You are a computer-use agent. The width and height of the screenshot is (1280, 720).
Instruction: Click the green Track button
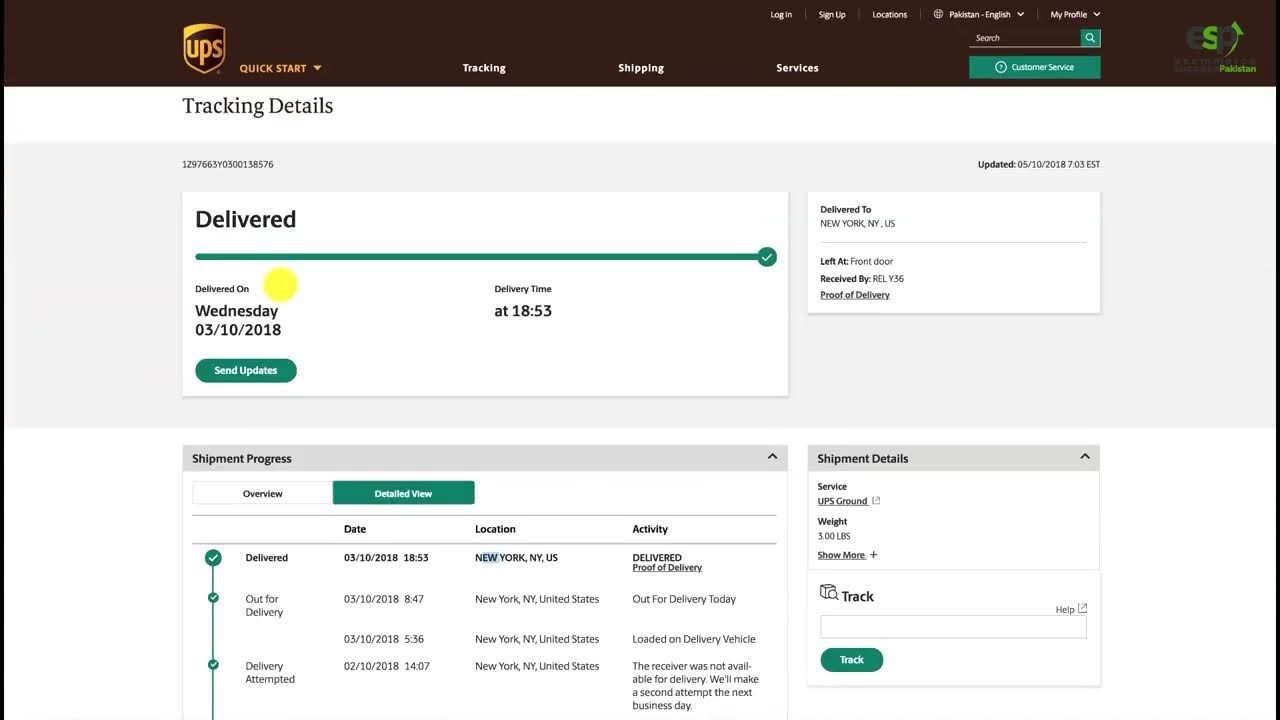tap(852, 660)
